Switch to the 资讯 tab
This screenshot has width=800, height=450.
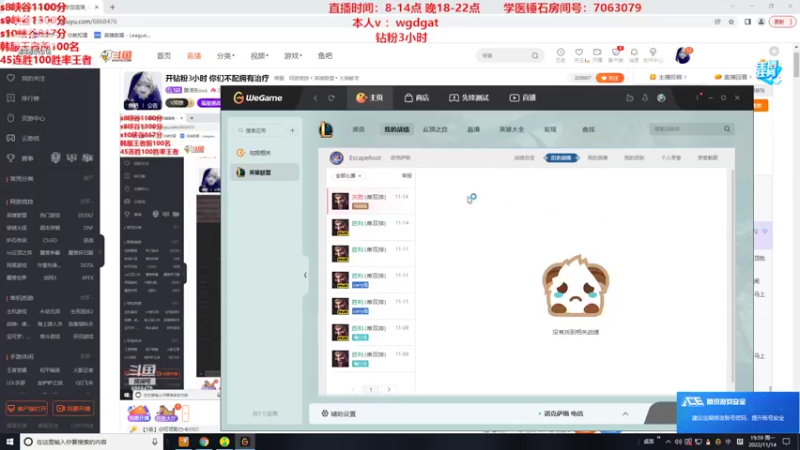click(x=359, y=130)
